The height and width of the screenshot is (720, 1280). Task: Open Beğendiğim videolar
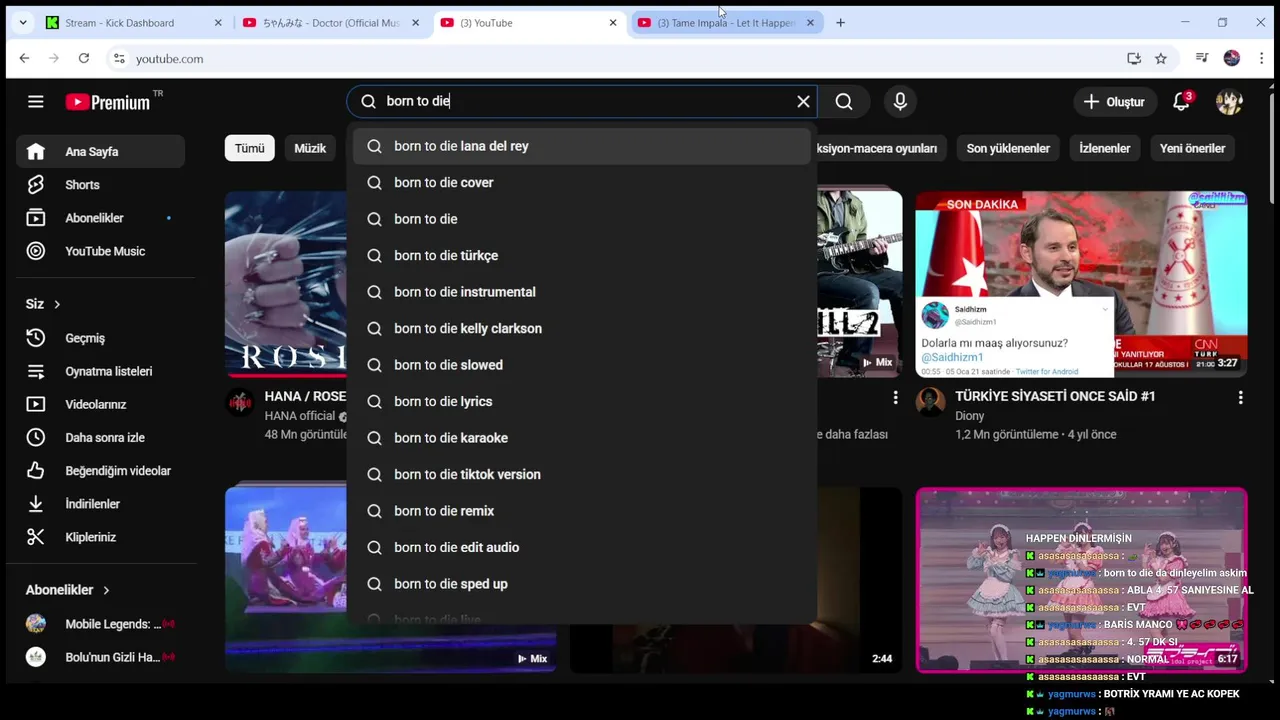tap(101, 471)
